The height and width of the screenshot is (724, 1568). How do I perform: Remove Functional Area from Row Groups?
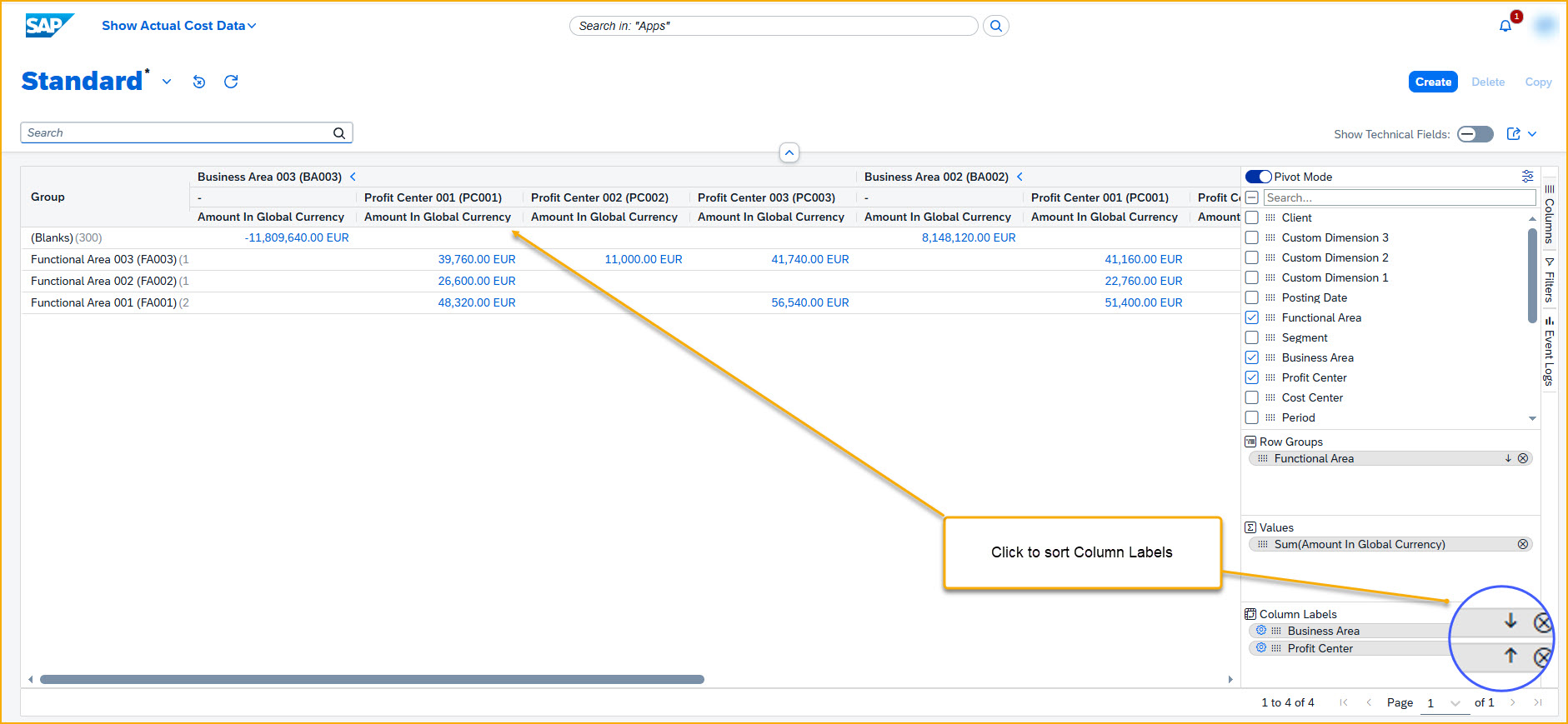[1523, 458]
